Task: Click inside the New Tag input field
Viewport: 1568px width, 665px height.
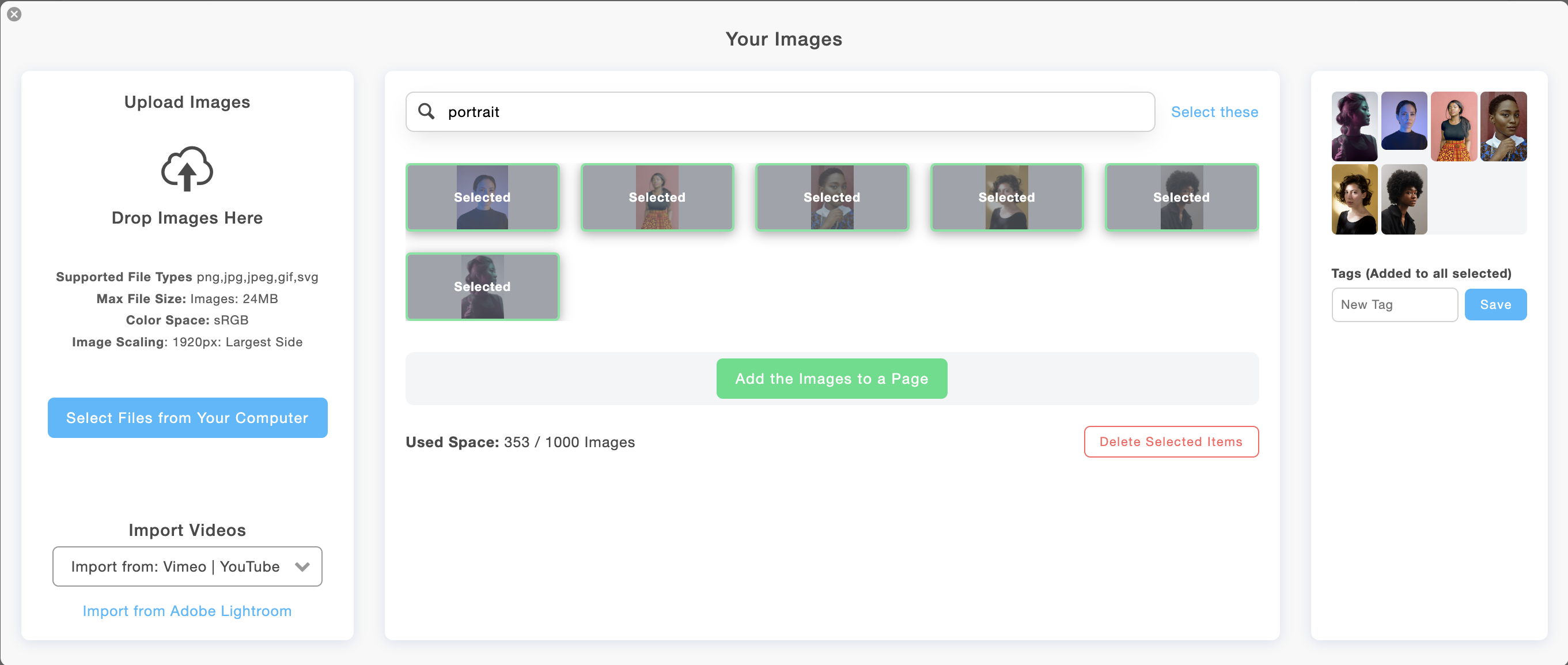Action: coord(1395,304)
